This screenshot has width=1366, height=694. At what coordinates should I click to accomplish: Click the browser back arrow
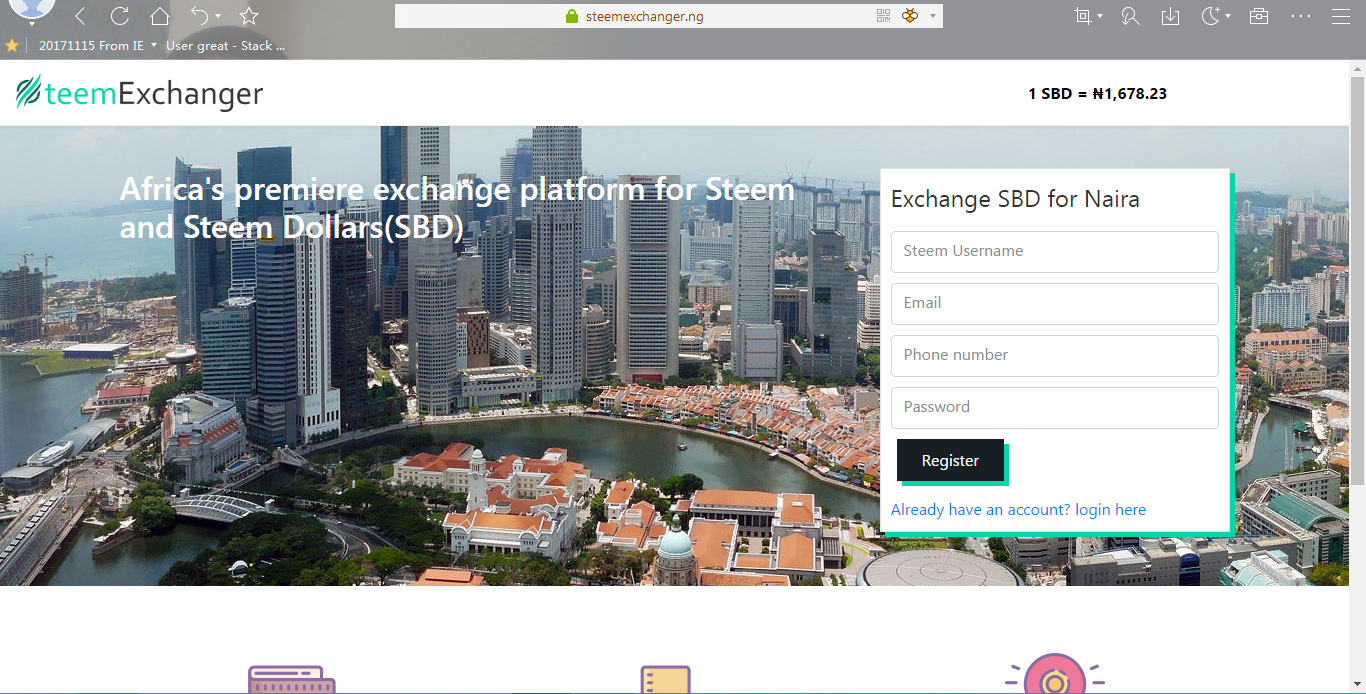[x=80, y=16]
